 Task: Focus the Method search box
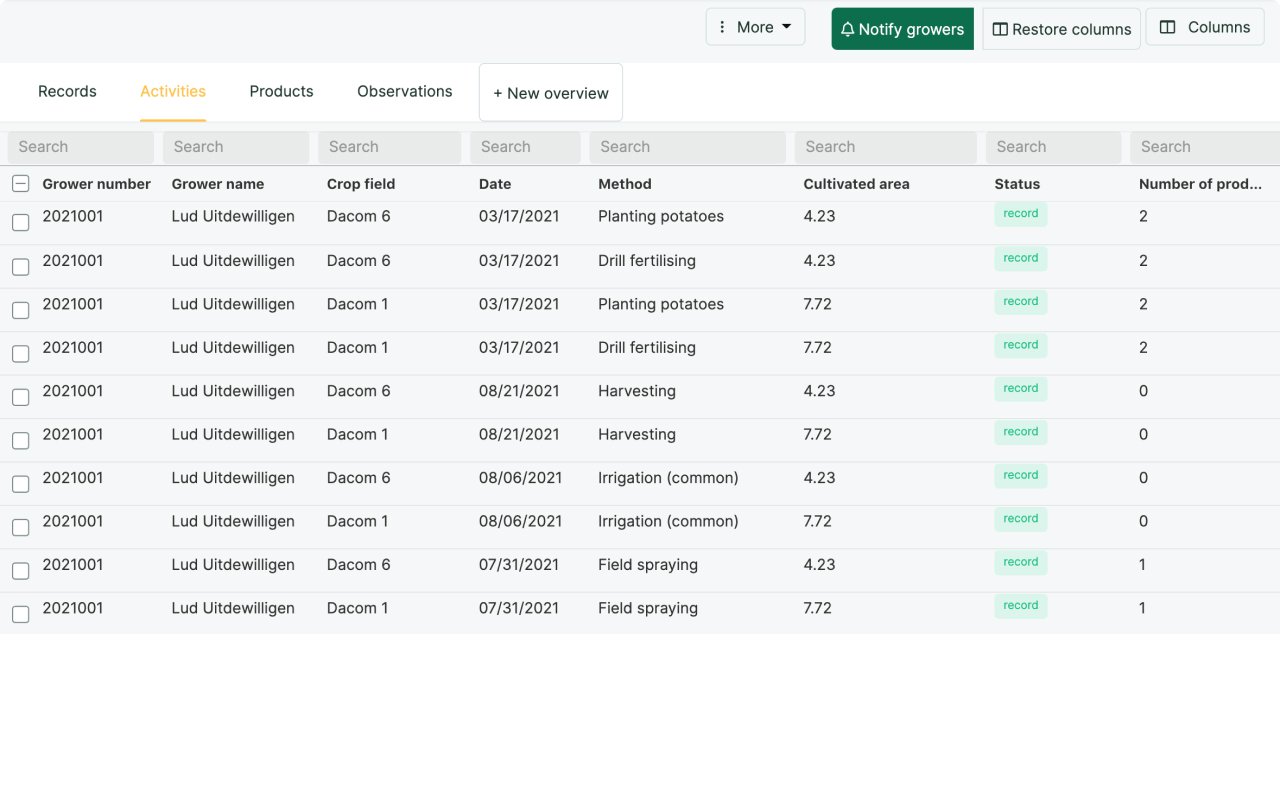coord(687,147)
